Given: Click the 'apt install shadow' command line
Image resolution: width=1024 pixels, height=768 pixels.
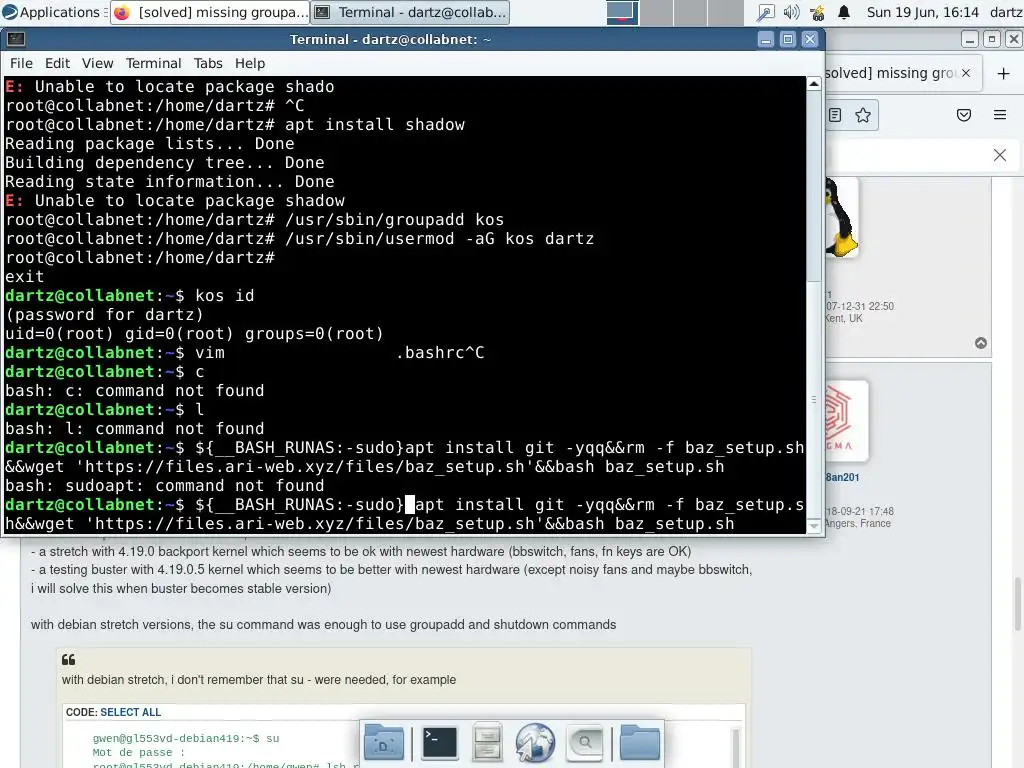Looking at the screenshot, I should pyautogui.click(x=235, y=125).
